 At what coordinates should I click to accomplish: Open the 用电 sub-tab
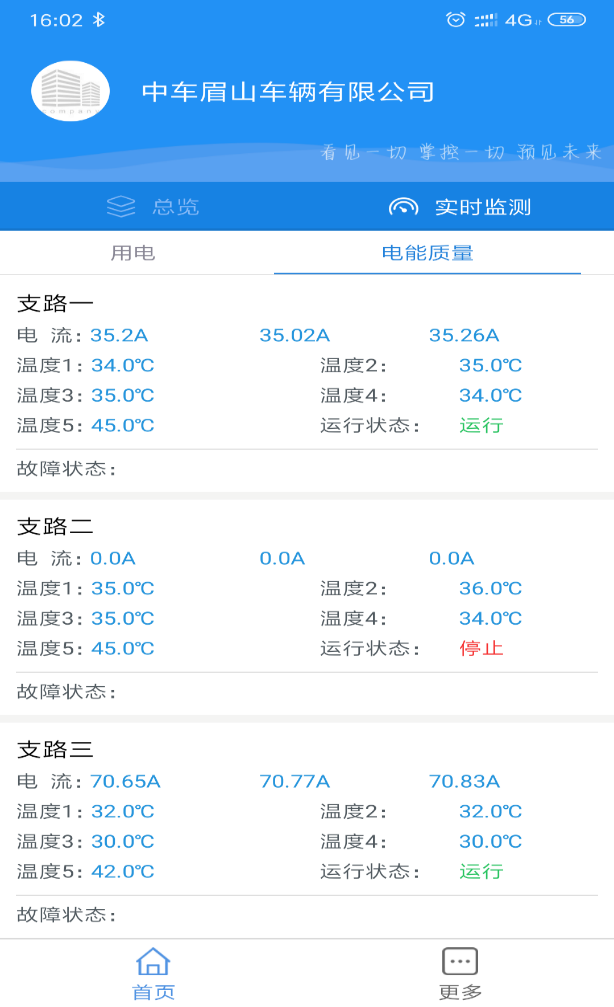pyautogui.click(x=133, y=253)
